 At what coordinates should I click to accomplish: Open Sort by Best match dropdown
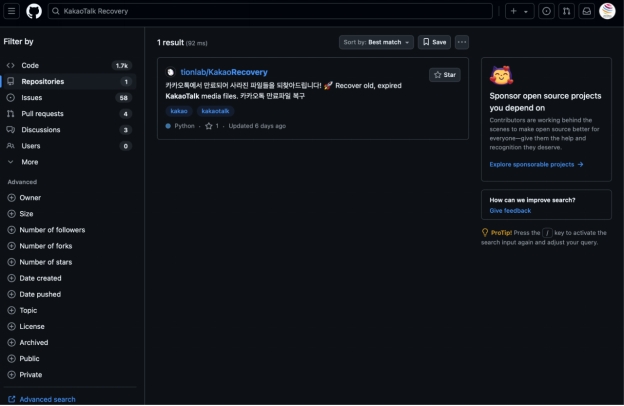pyautogui.click(x=376, y=42)
